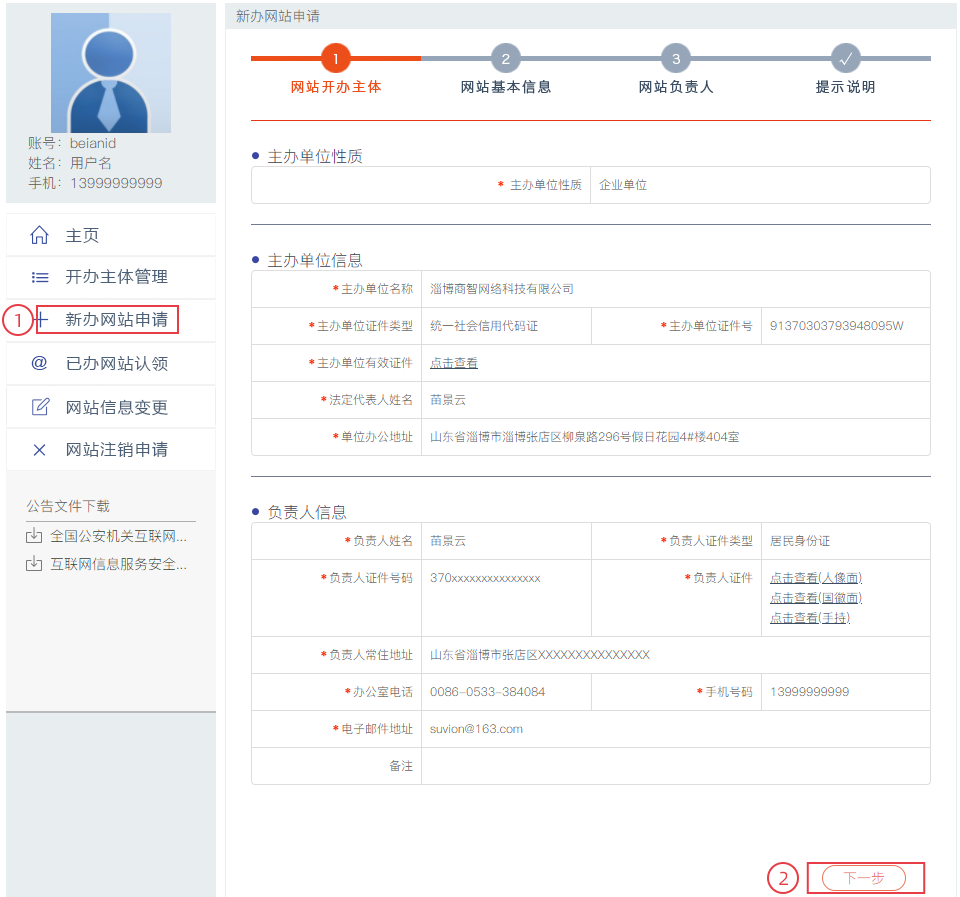The height and width of the screenshot is (897, 960).
Task: Click the list icon beside 开办主体管理
Action: point(40,277)
